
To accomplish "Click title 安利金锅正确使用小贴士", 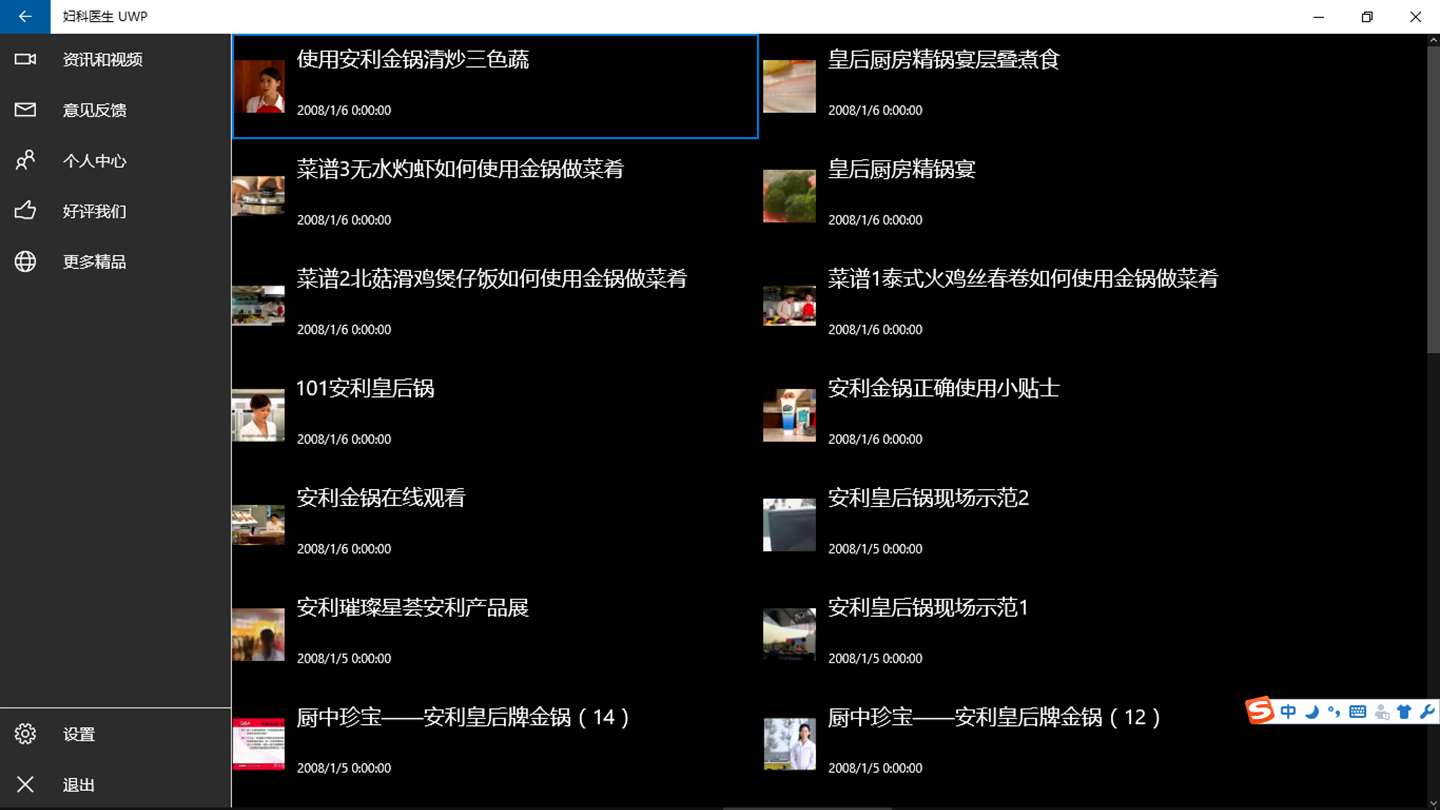I will pyautogui.click(x=944, y=388).
